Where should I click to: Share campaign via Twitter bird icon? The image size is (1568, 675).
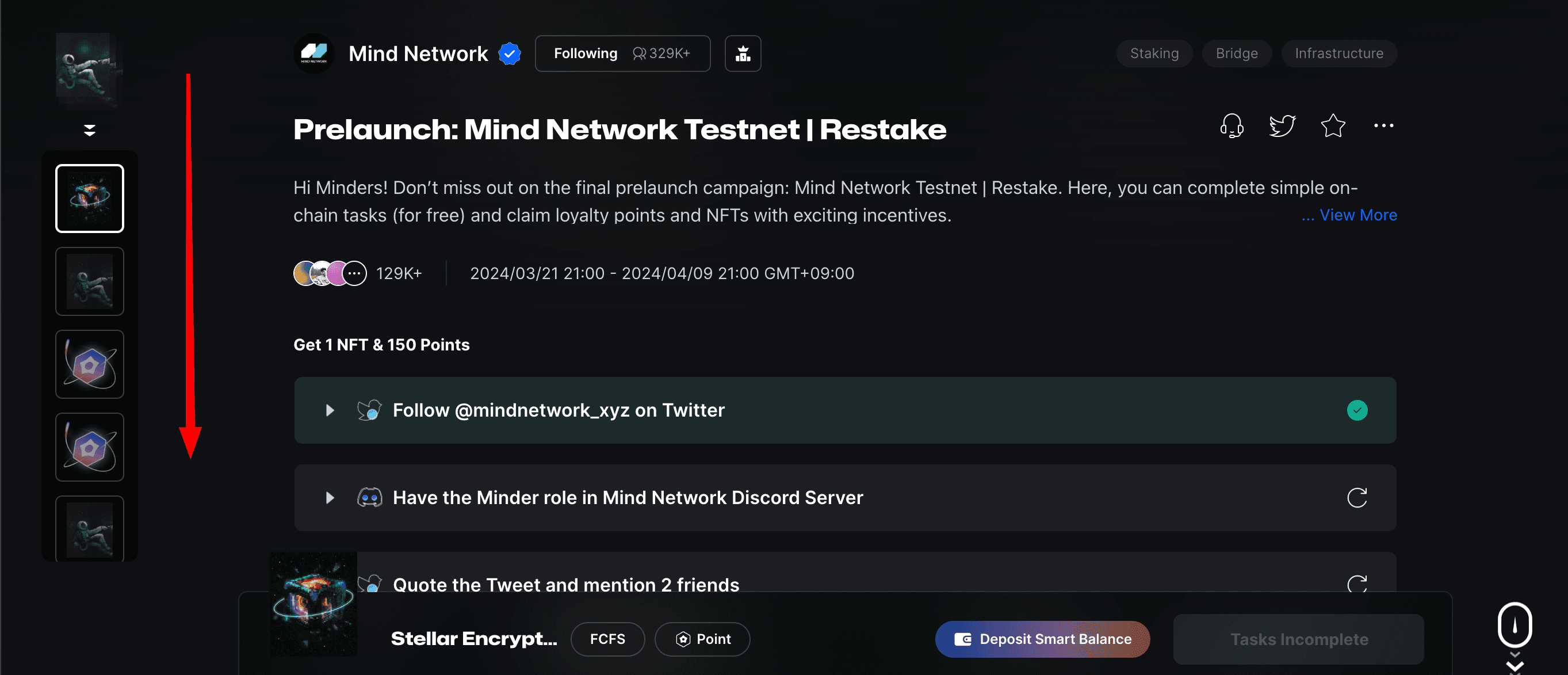pyautogui.click(x=1282, y=126)
